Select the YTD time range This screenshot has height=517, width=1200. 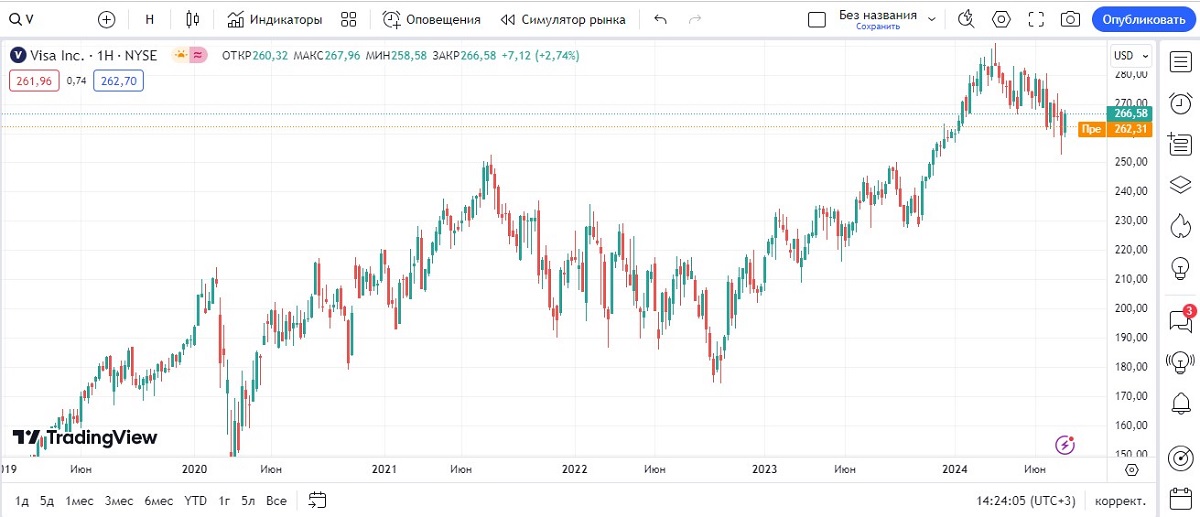tap(195, 500)
